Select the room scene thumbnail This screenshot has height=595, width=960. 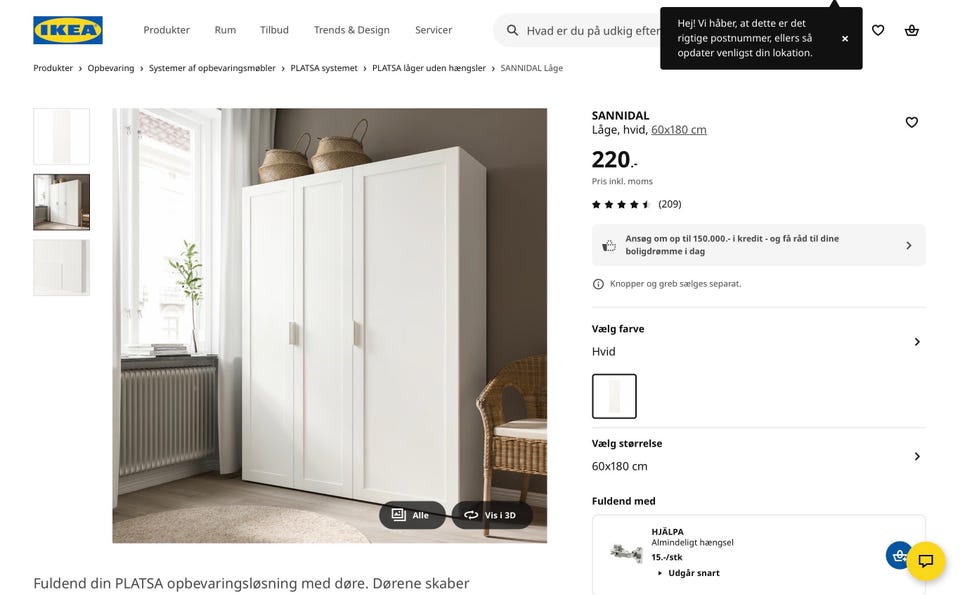point(61,202)
